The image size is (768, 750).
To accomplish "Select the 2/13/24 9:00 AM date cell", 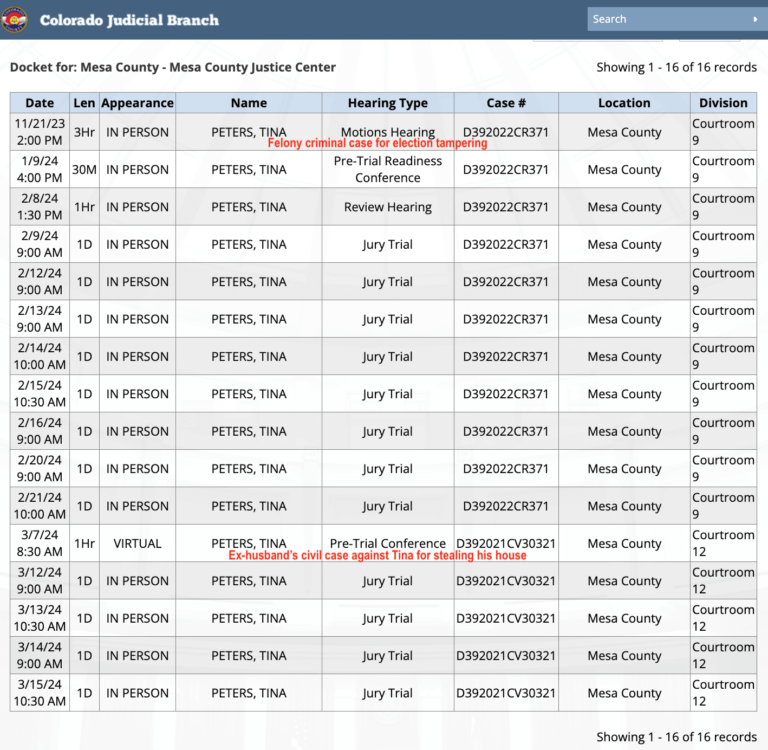I will 40,319.
